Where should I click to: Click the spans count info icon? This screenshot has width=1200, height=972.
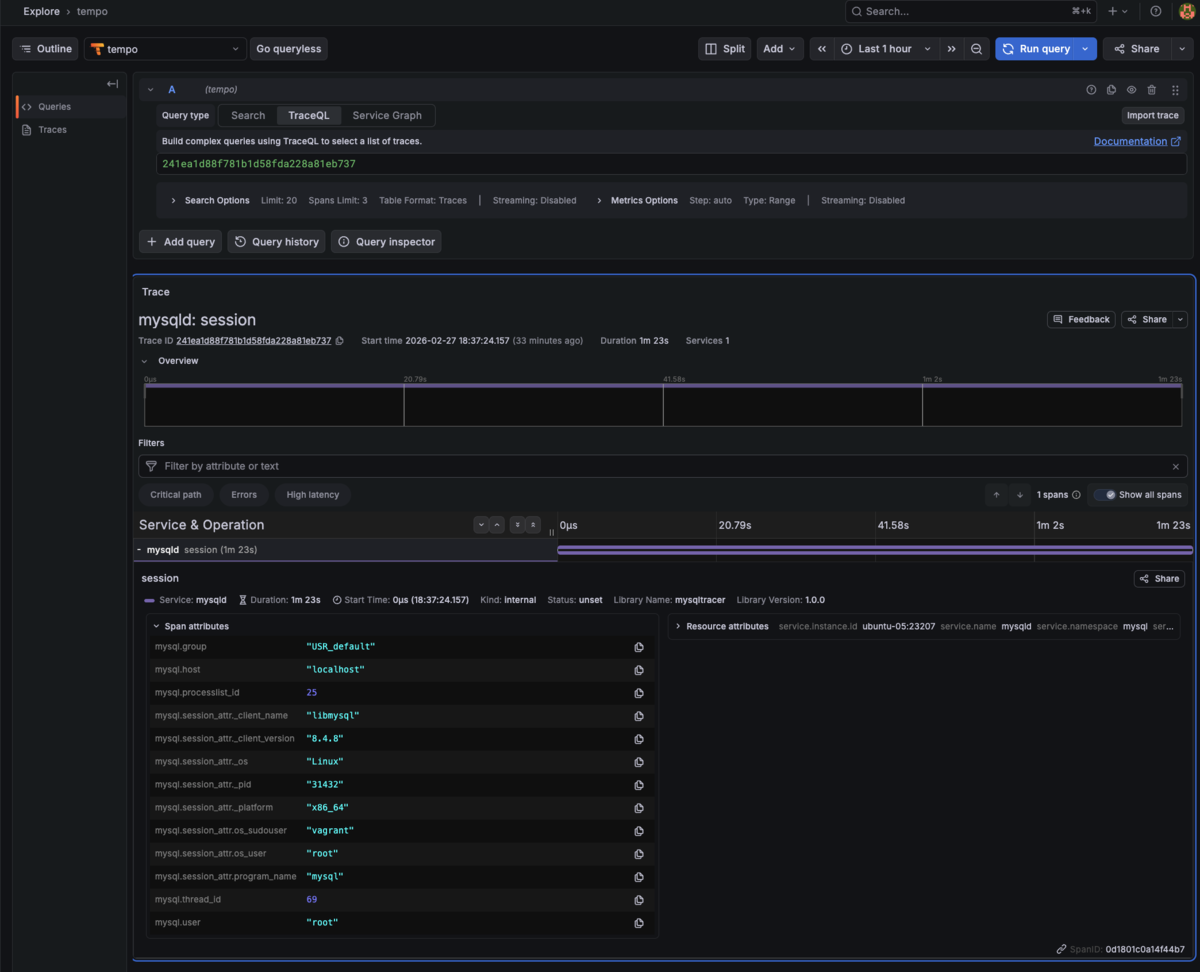tap(1076, 495)
